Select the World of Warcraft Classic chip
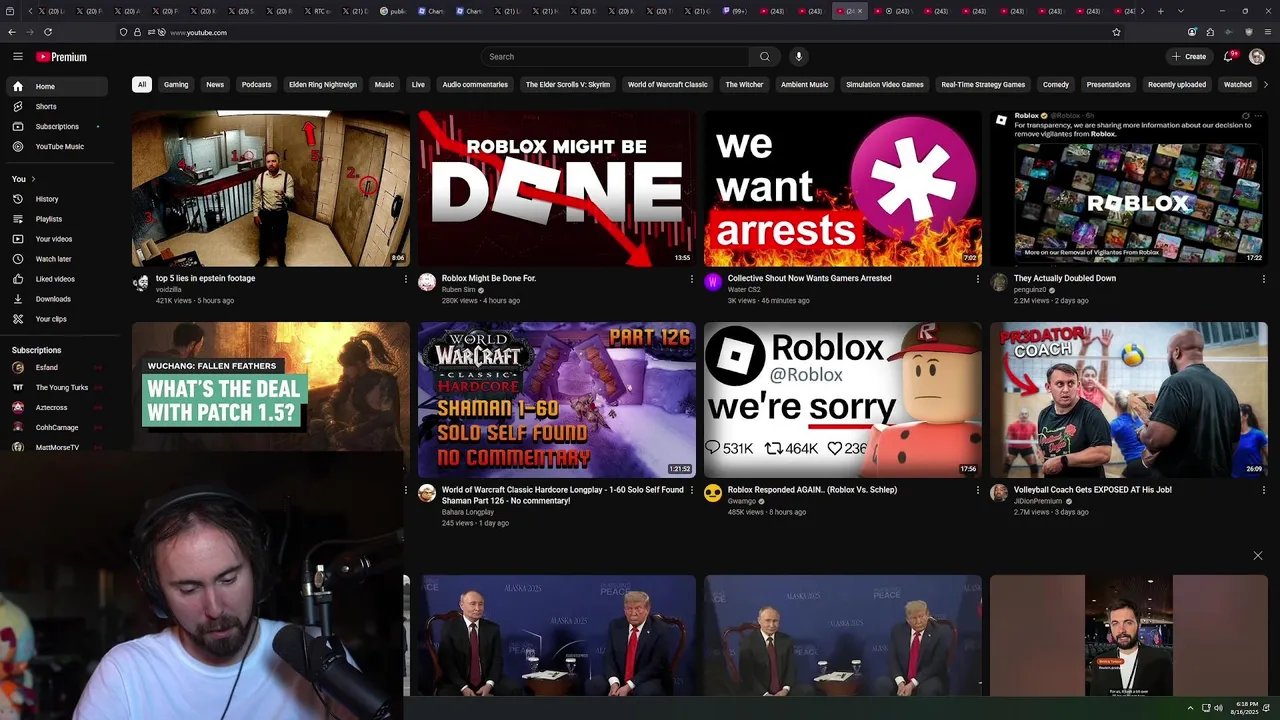1280x720 pixels. [667, 85]
